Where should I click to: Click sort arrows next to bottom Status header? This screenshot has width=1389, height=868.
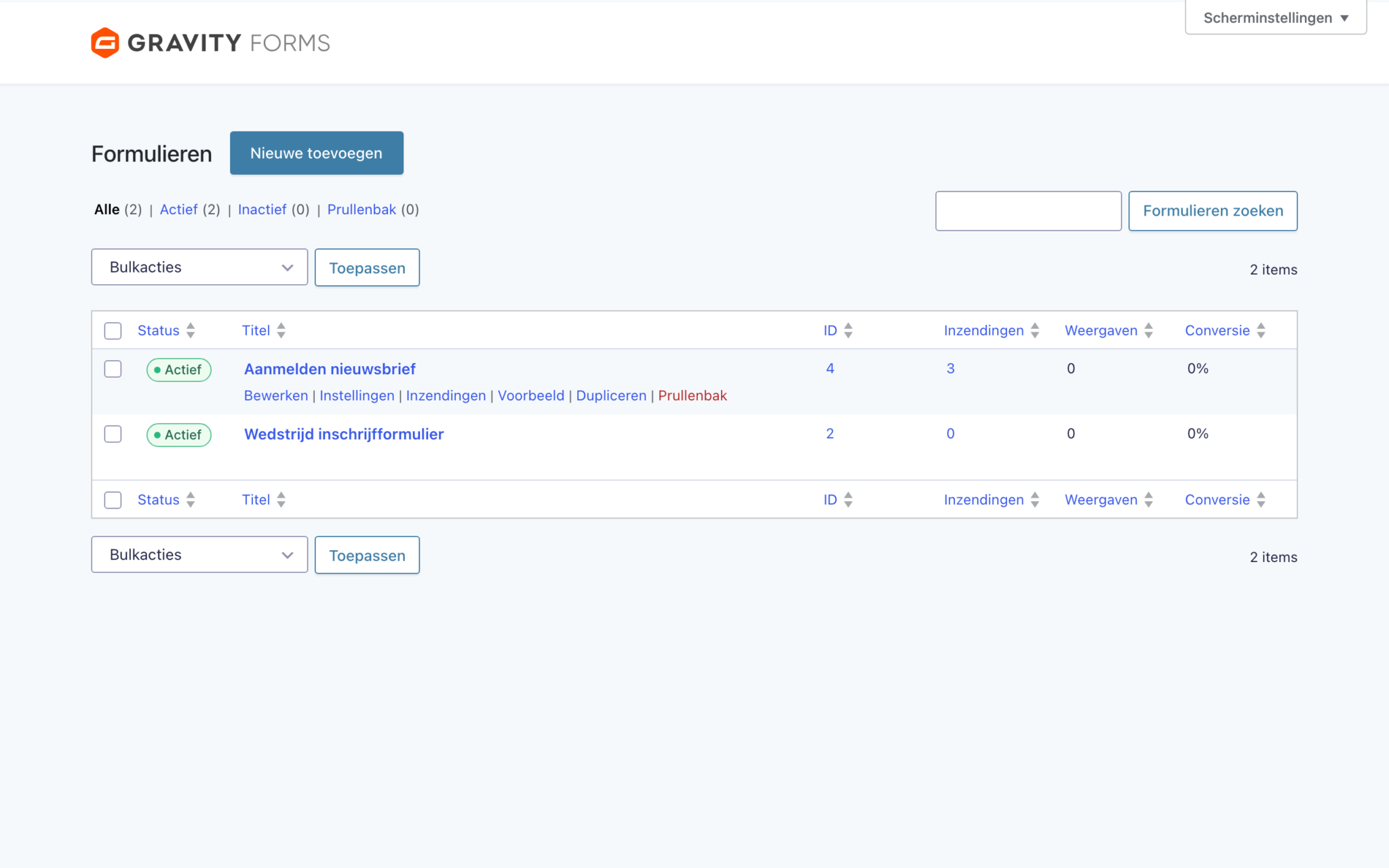point(191,500)
